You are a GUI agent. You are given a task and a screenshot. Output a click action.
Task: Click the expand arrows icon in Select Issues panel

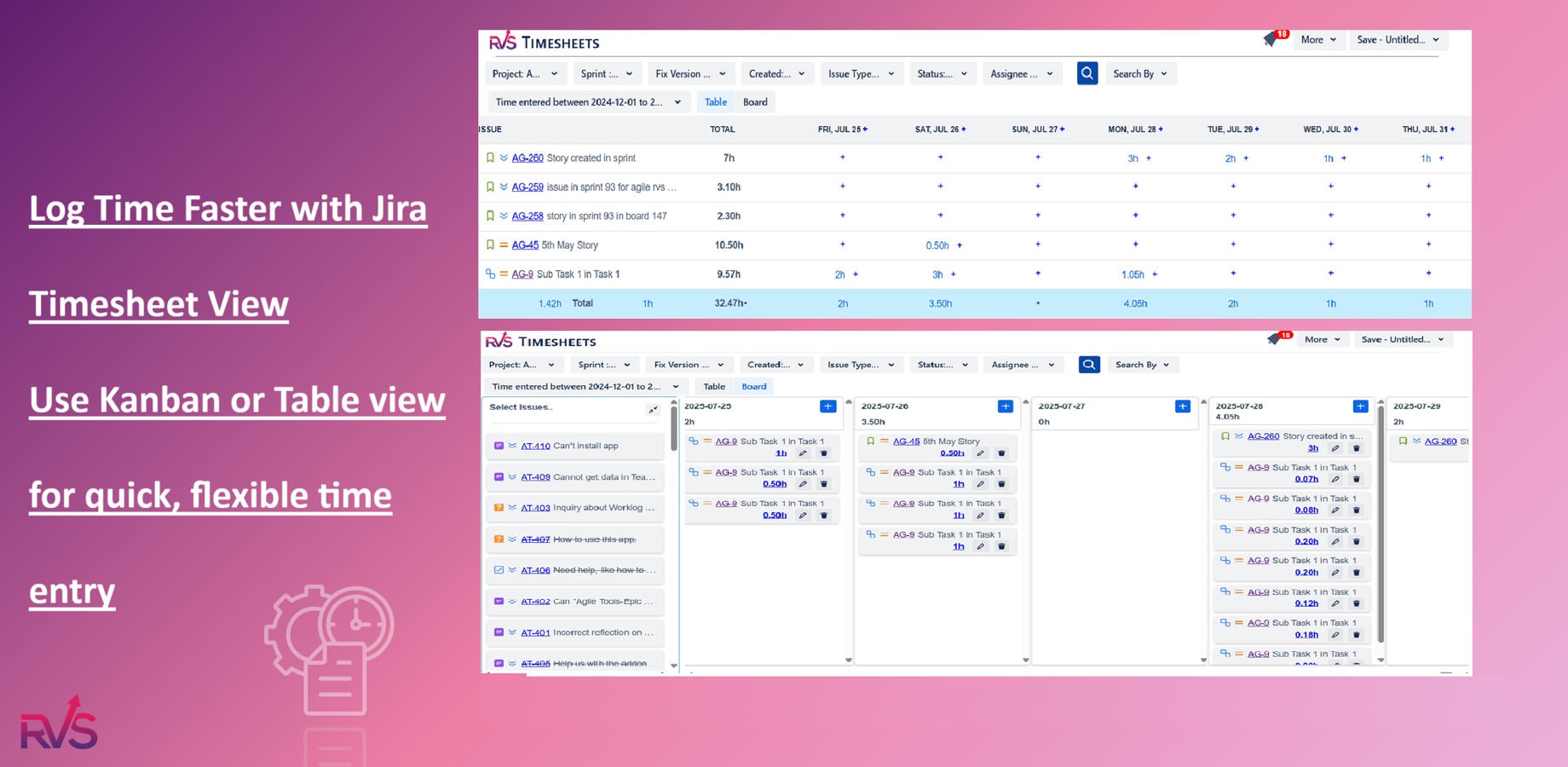point(653,408)
